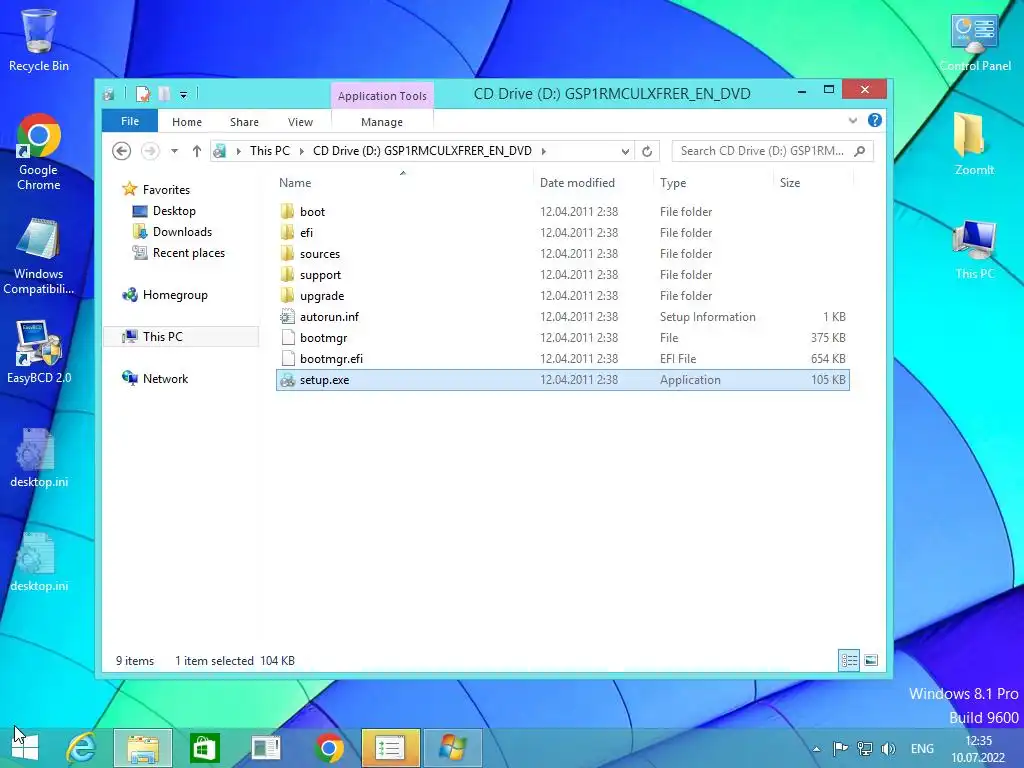
Task: Select Network in navigation pane
Action: (165, 378)
